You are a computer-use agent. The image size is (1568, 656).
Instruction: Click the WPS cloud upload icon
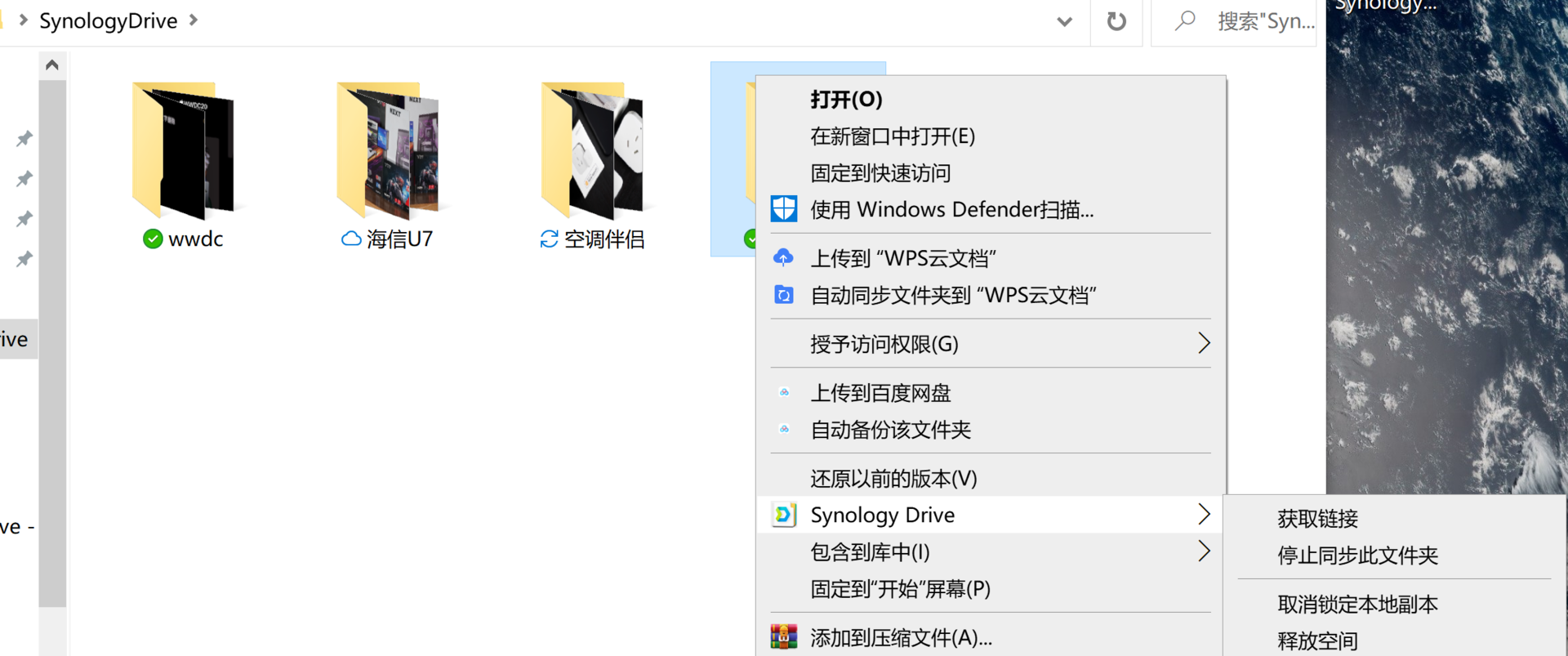(783, 257)
